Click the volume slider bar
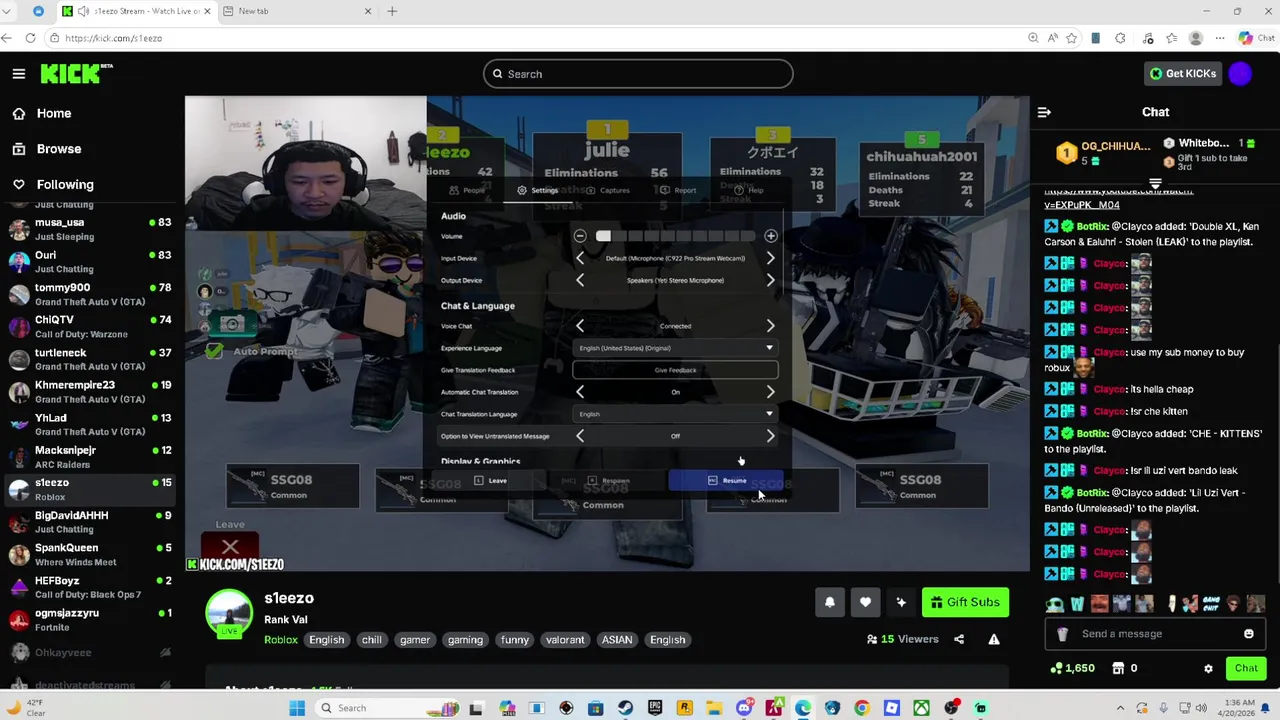This screenshot has width=1280, height=720. [x=675, y=236]
